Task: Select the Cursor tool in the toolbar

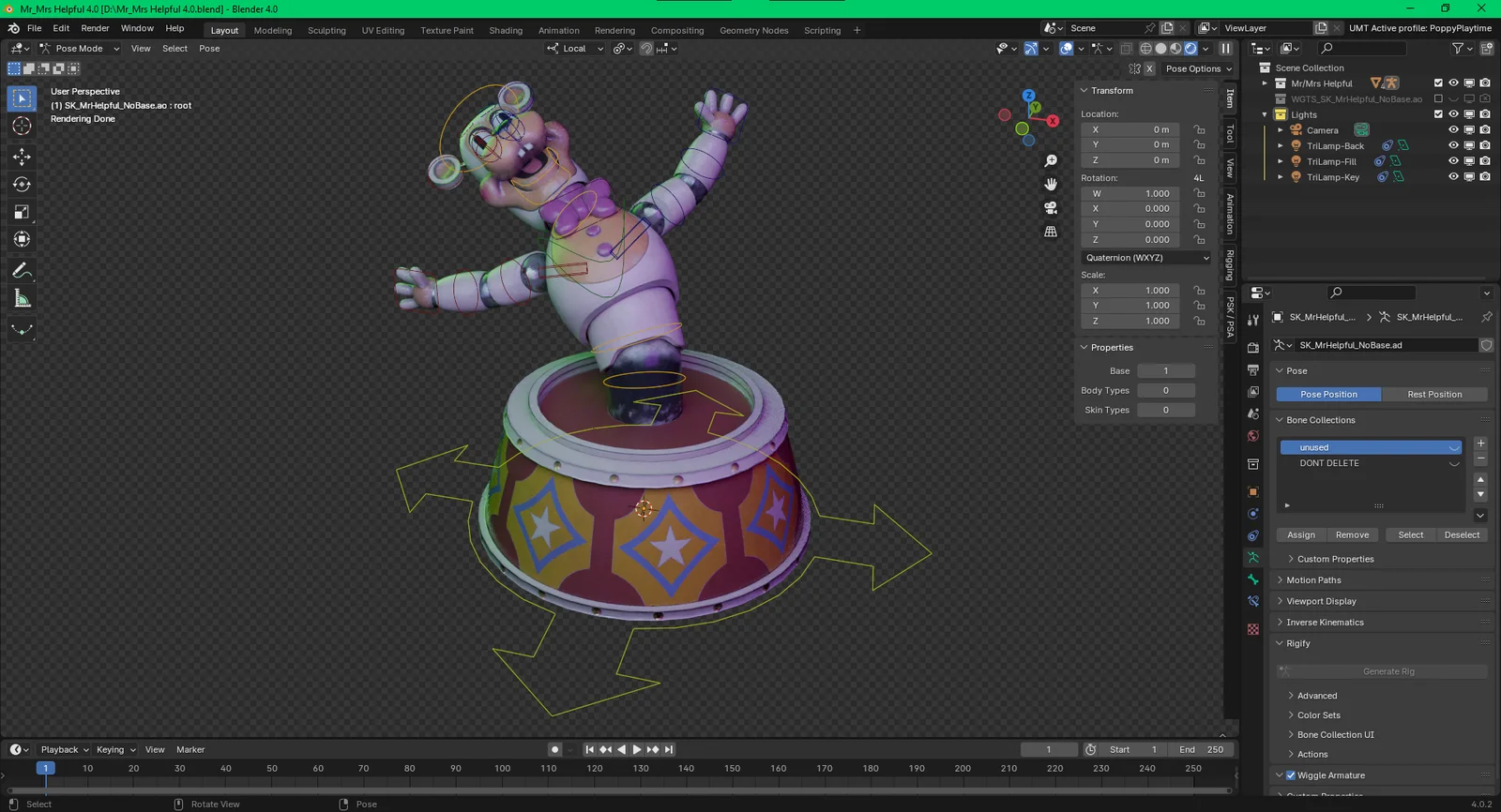Action: click(22, 126)
